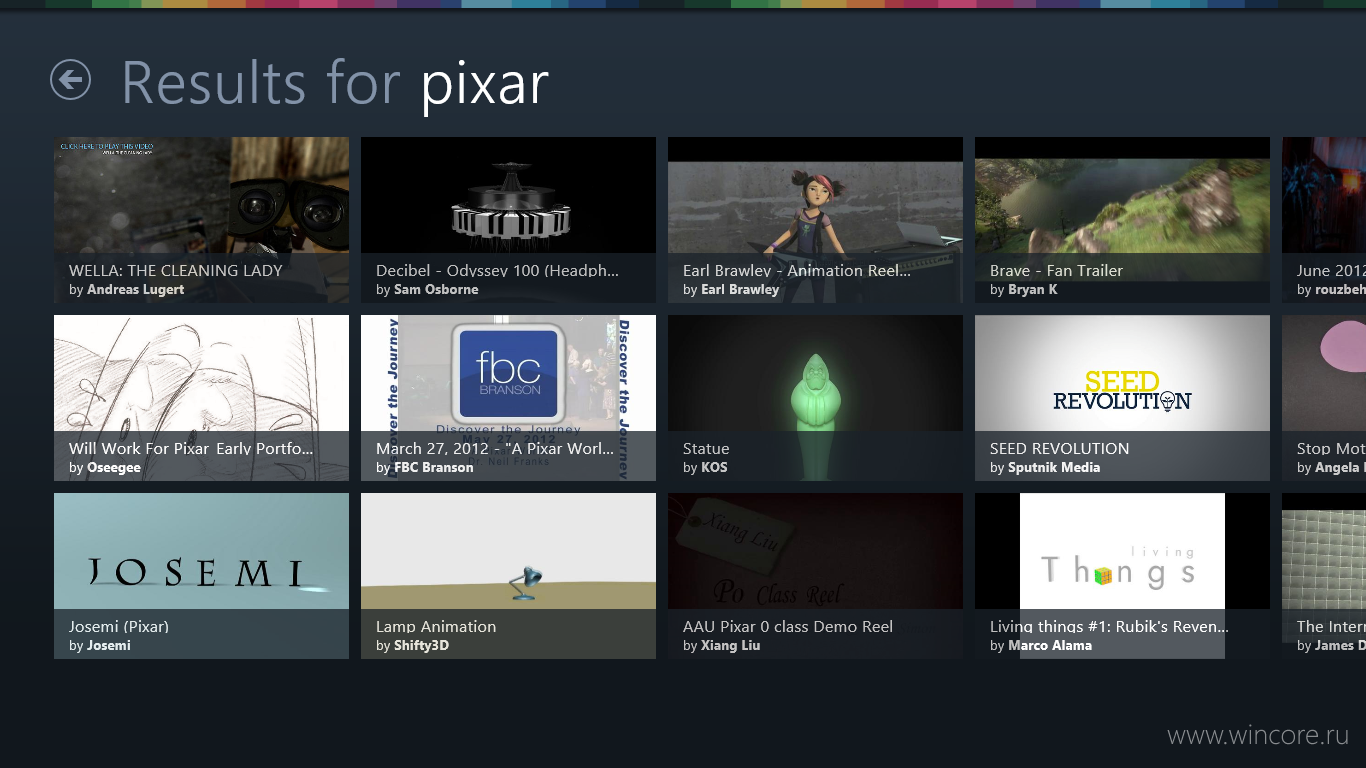Click author name Sam Osborne
This screenshot has height=768, width=1366.
[x=436, y=290]
